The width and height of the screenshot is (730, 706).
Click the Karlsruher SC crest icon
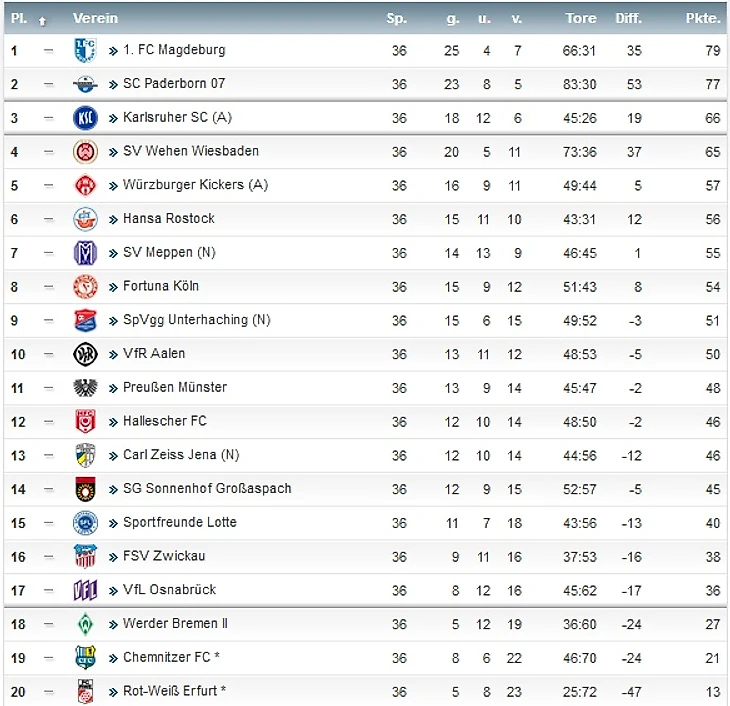tap(85, 118)
